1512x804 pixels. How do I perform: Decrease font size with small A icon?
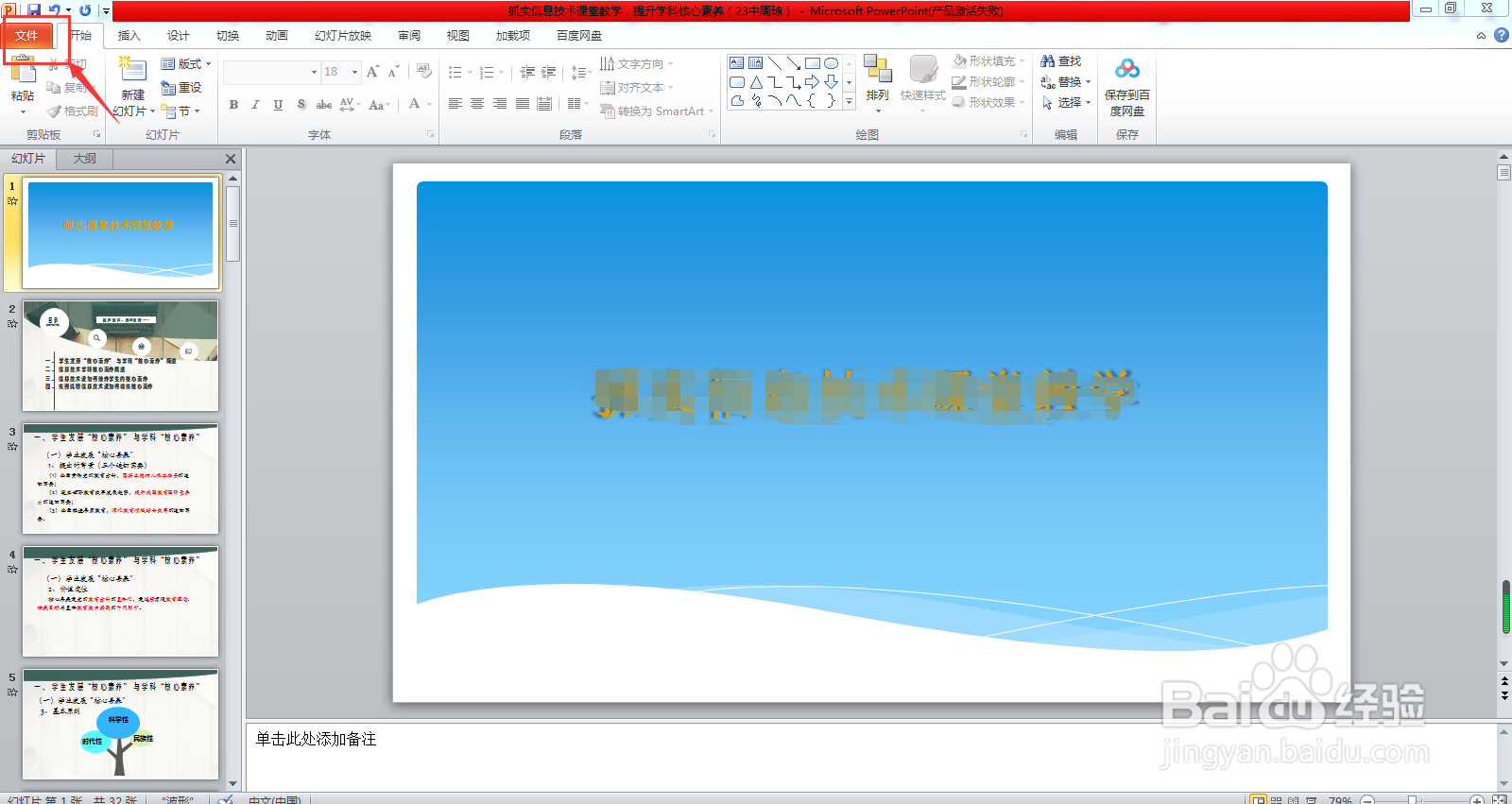click(393, 72)
